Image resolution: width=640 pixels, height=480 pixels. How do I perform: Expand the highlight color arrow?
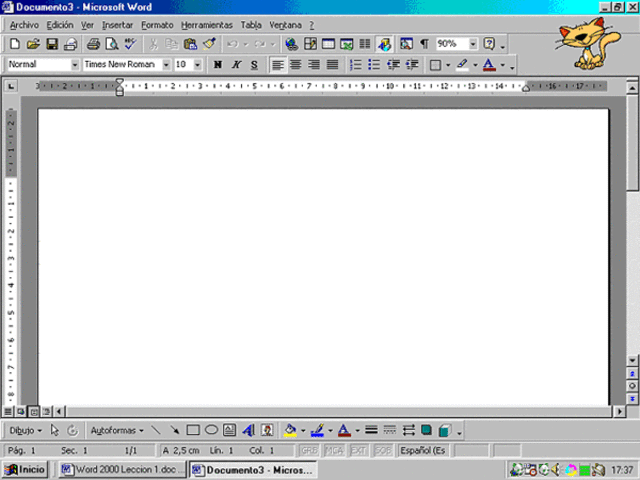coord(475,65)
